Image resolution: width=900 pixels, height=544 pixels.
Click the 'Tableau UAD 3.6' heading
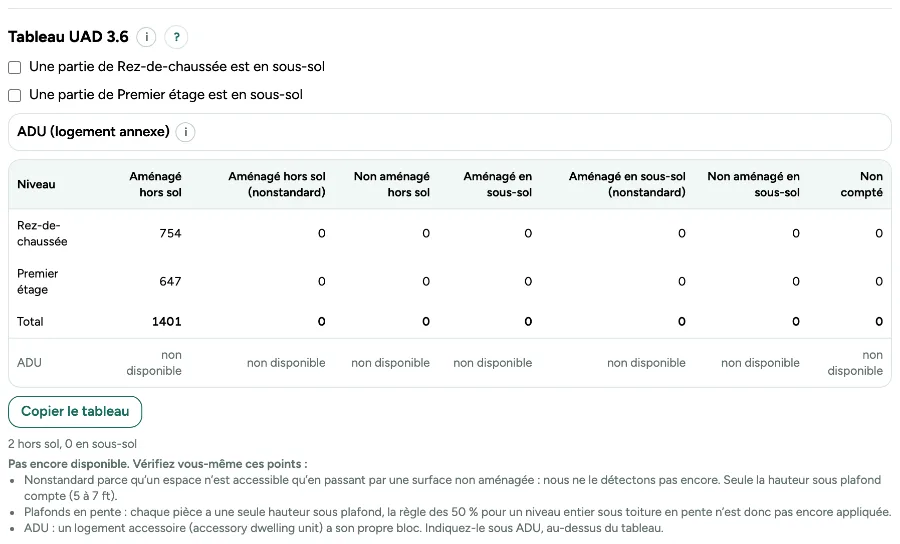(68, 37)
